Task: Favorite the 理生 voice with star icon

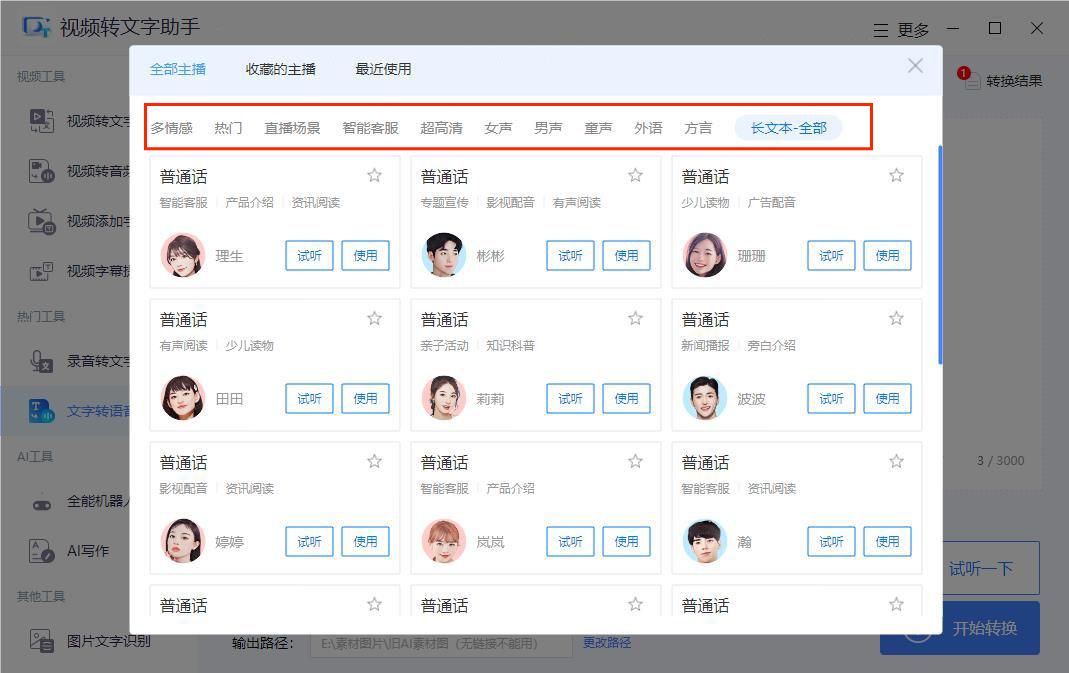Action: (374, 176)
